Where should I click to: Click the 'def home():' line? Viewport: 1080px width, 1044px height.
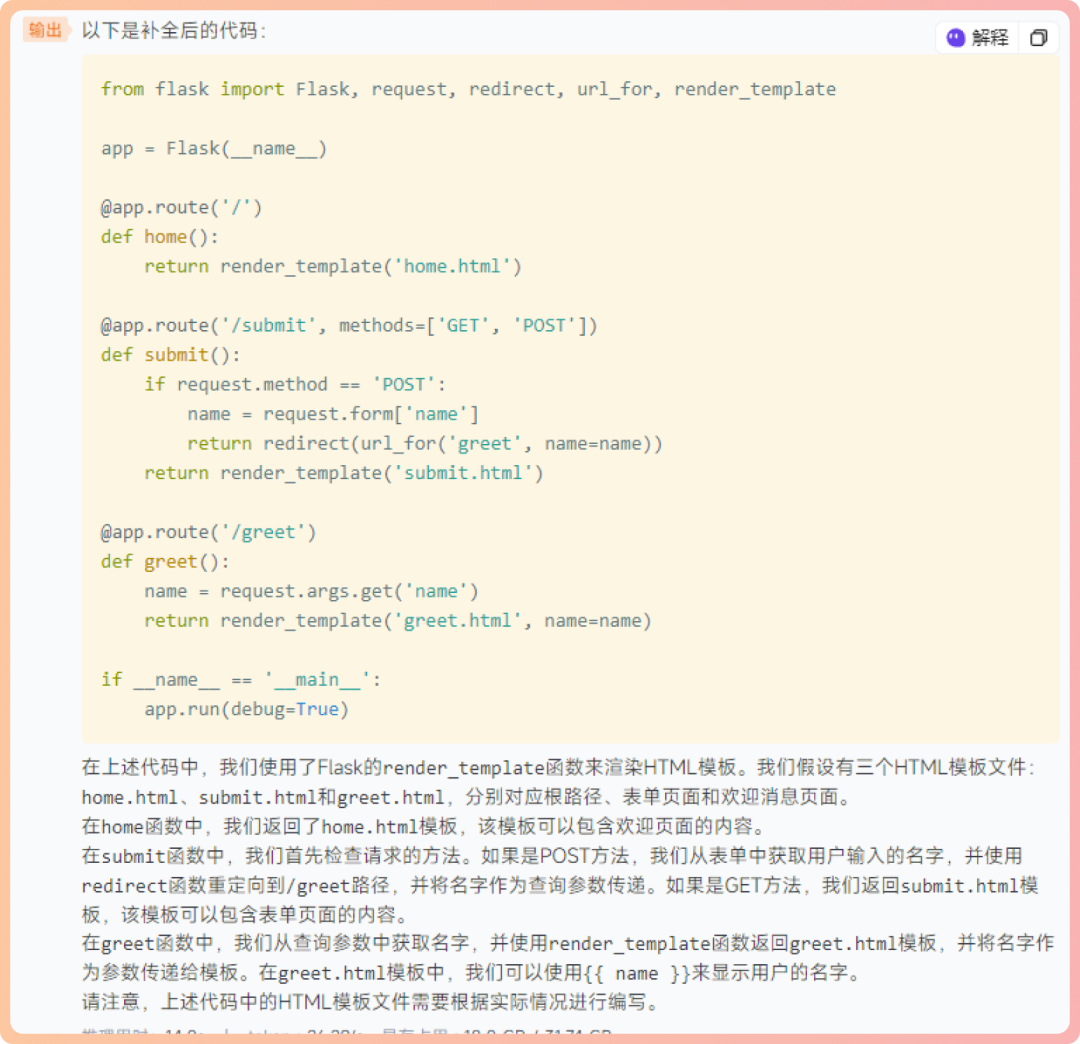click(160, 237)
